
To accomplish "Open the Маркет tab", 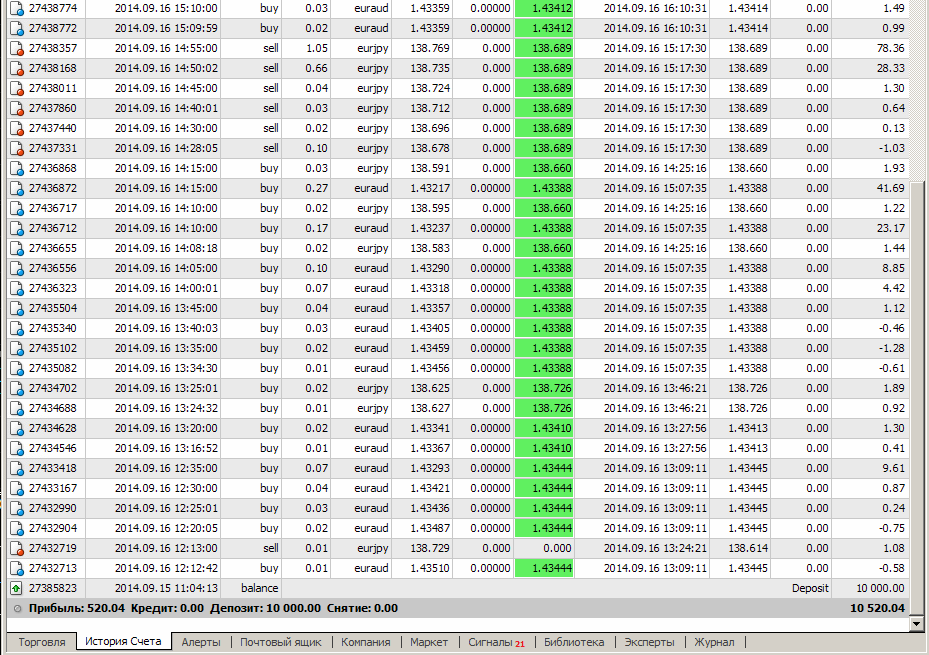I will pos(429,642).
